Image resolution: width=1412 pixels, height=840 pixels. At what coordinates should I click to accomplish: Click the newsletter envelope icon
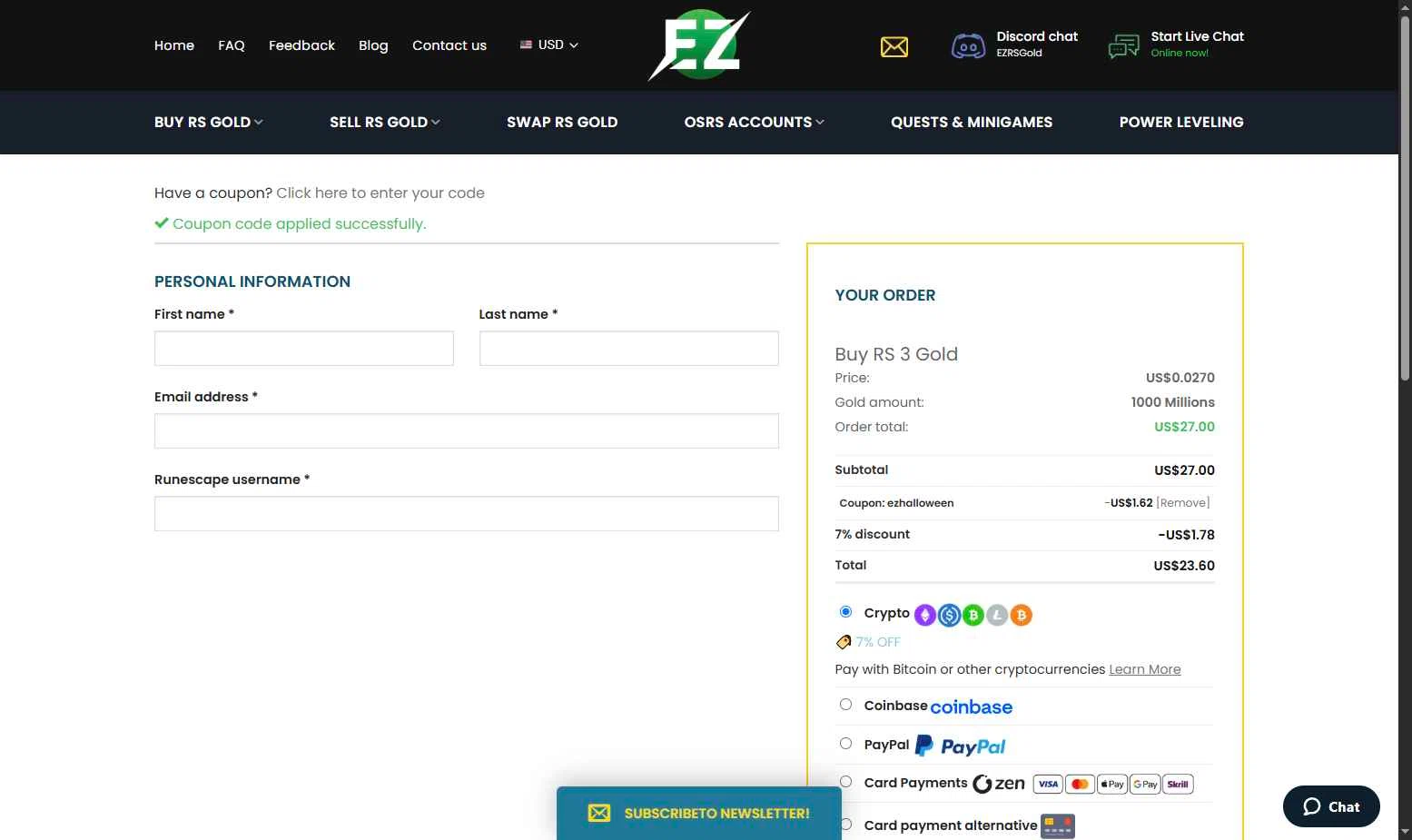[599, 813]
